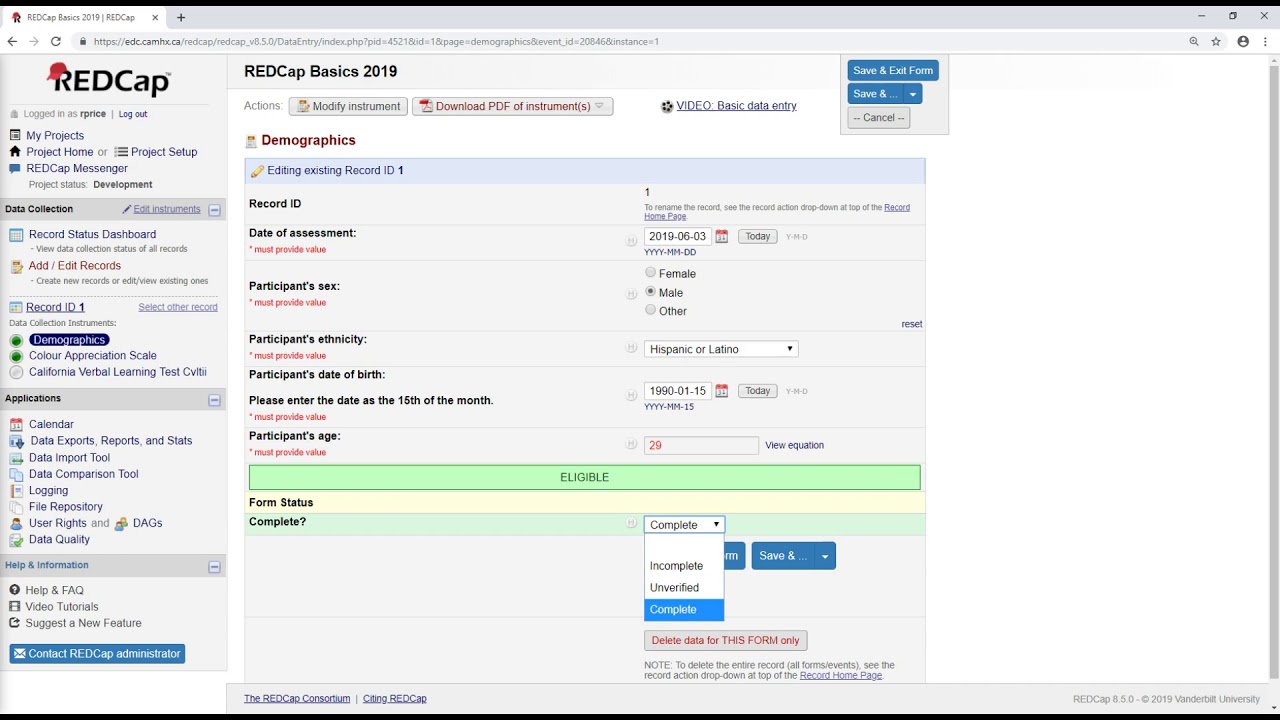Click the history icon next to Complete? field
The height and width of the screenshot is (720, 1280).
tap(631, 523)
